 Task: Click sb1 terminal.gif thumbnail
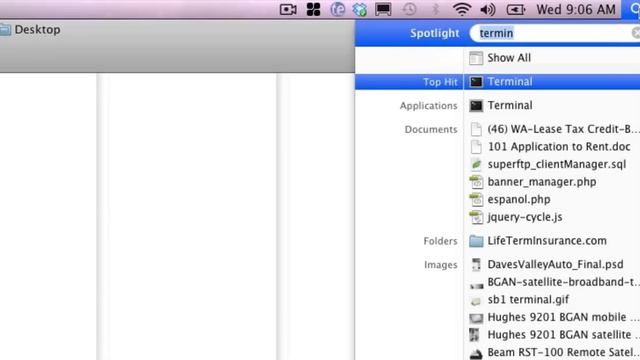point(476,302)
